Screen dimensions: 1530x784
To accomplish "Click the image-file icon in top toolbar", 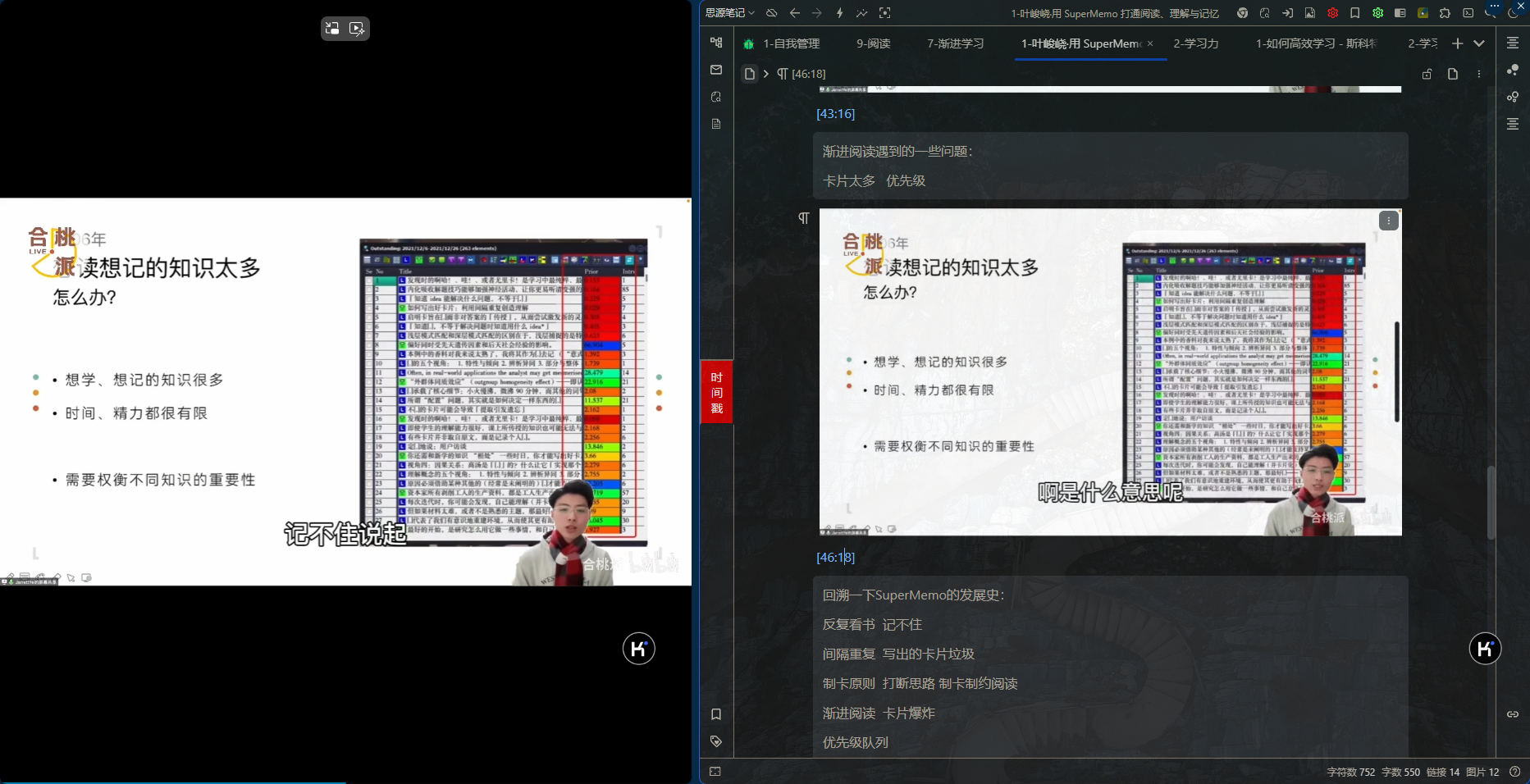I will point(1310,13).
